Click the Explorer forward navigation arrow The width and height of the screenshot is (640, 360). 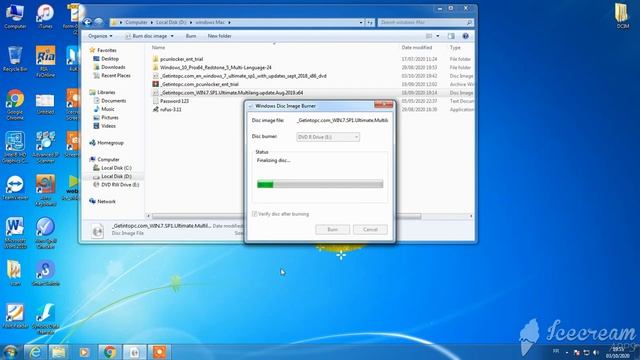pyautogui.click(x=98, y=22)
